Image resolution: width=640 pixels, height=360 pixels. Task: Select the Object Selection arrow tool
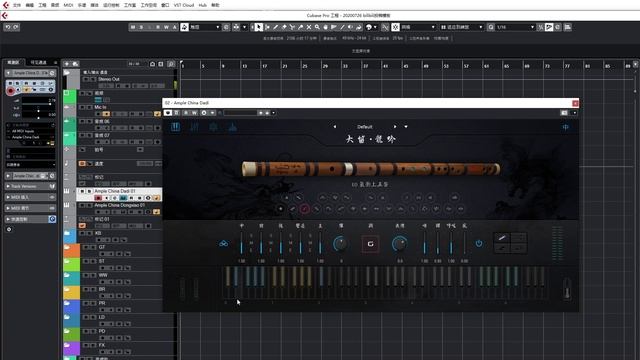pos(258,27)
